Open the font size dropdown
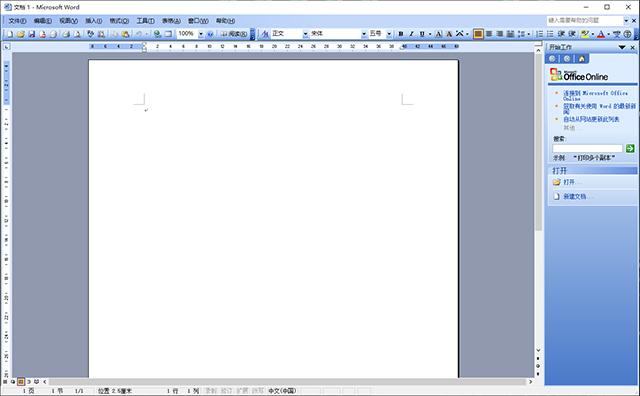 (389, 34)
